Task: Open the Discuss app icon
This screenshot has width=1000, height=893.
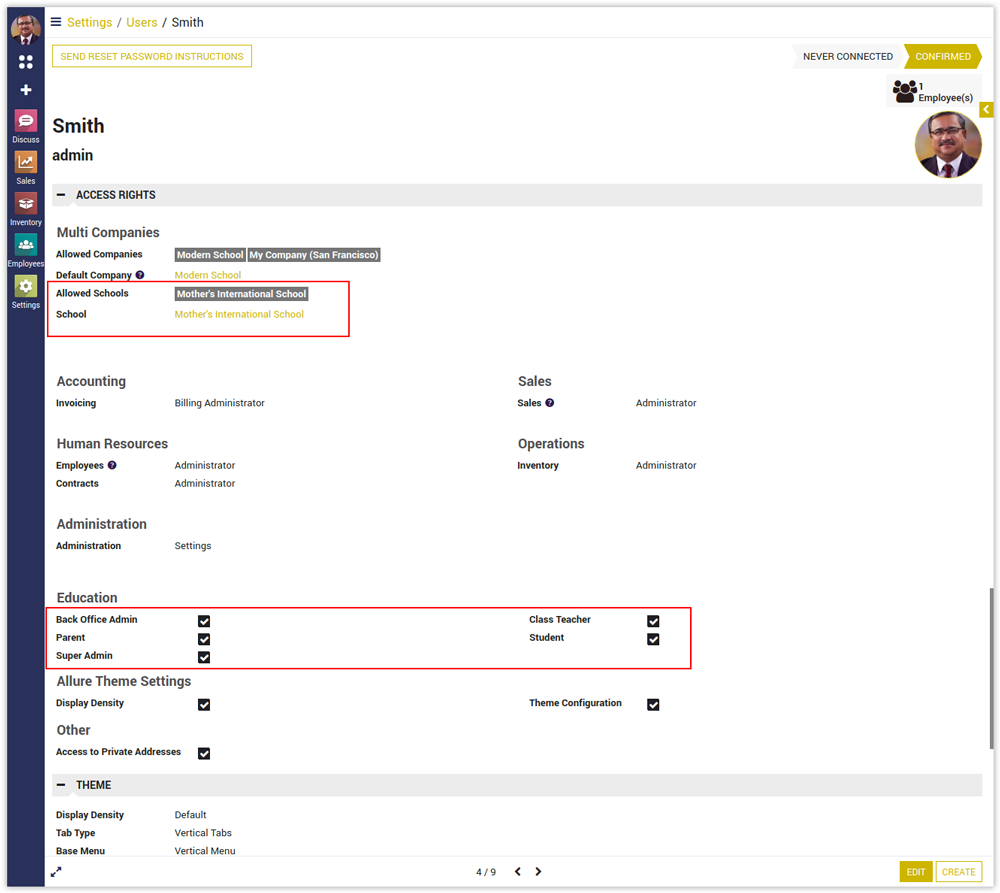Action: click(x=26, y=121)
